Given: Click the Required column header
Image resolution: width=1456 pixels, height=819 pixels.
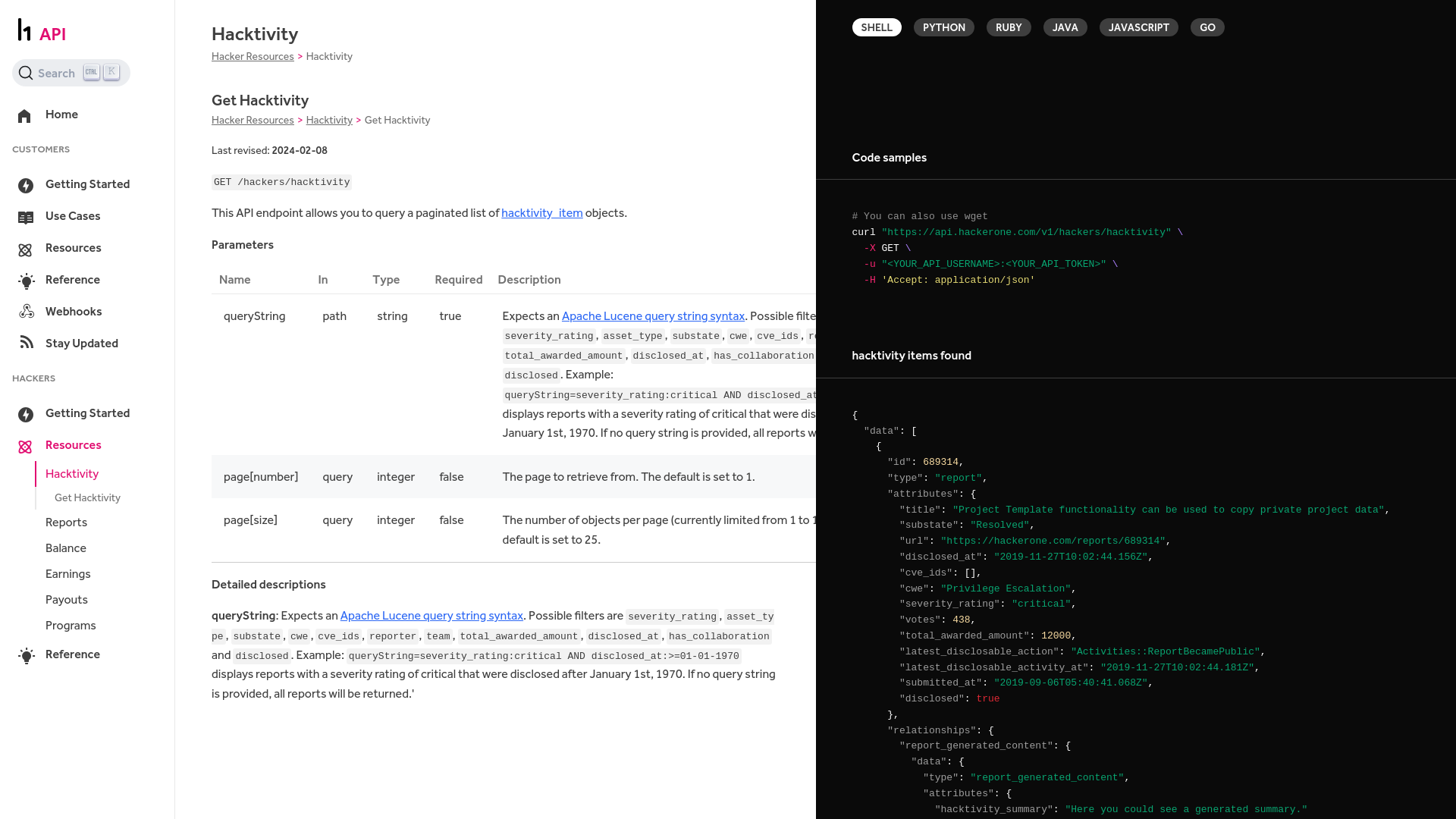Looking at the screenshot, I should click(459, 280).
